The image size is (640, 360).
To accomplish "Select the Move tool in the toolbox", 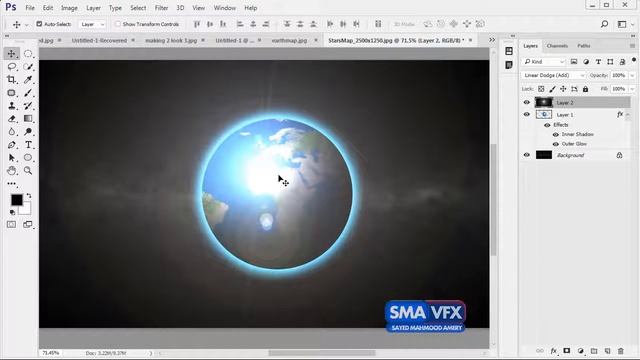I will tap(11, 53).
